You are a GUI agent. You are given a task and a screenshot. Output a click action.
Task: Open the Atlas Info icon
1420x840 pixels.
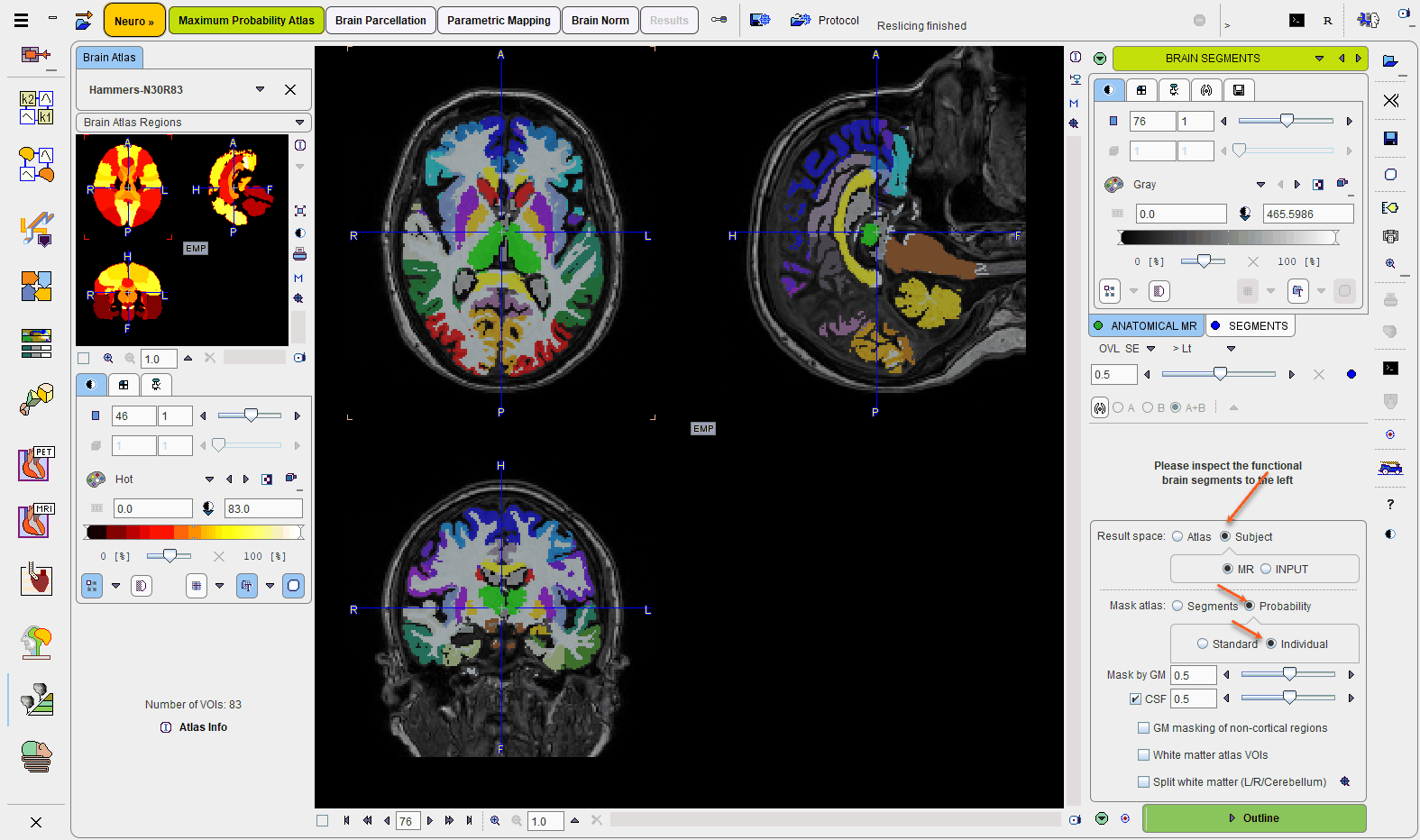click(x=166, y=727)
